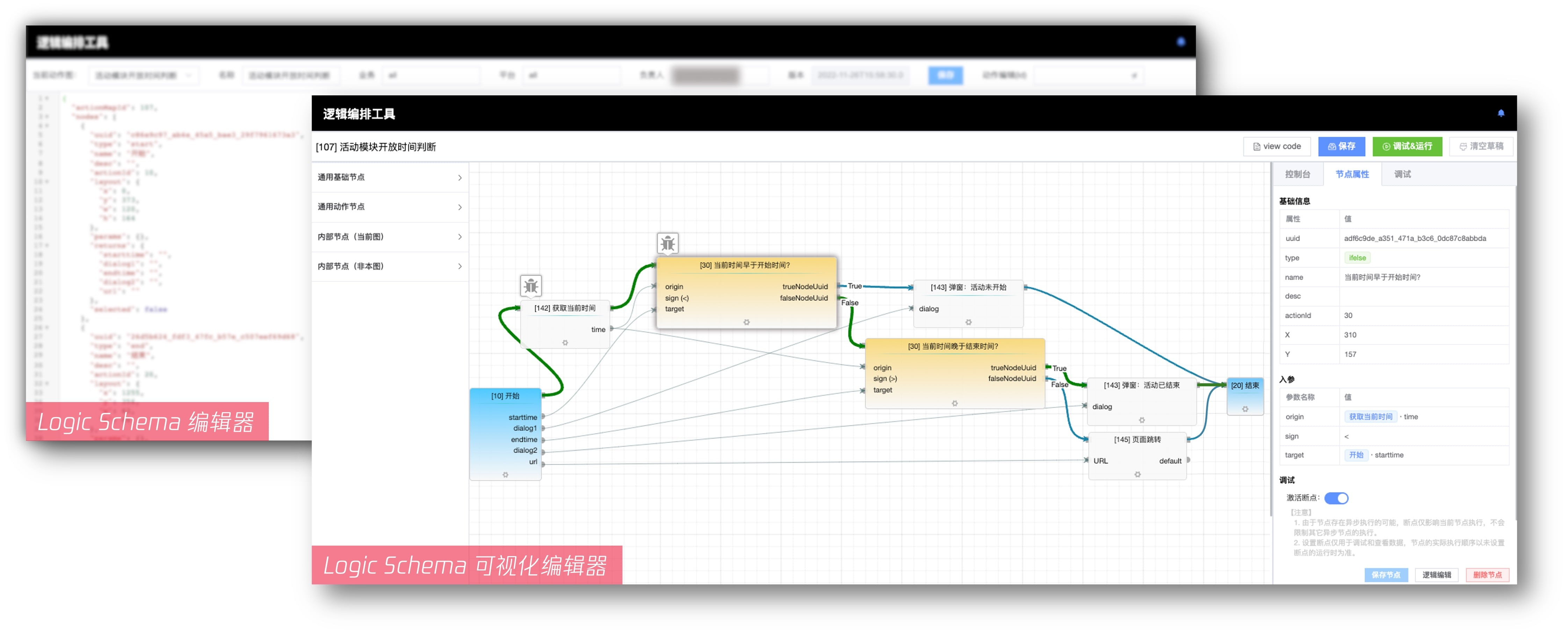1568x634 pixels.
Task: Switch to the 调试 tab
Action: [1402, 174]
